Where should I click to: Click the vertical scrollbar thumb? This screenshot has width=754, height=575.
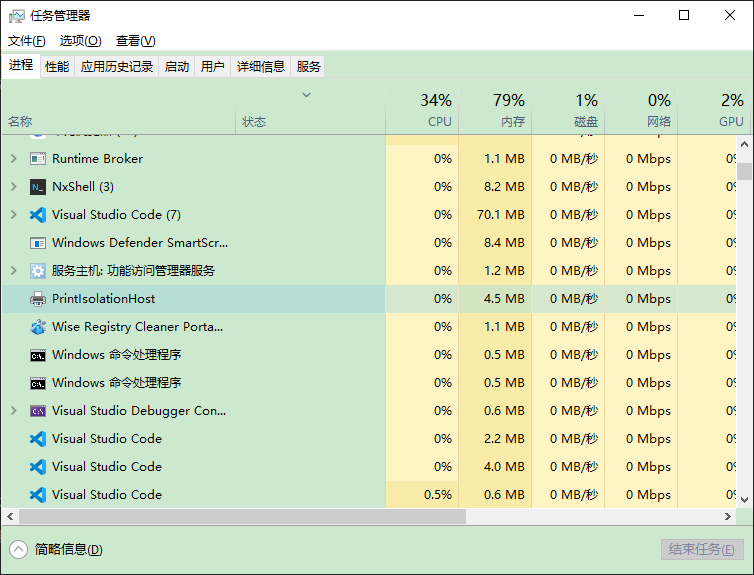click(x=744, y=171)
